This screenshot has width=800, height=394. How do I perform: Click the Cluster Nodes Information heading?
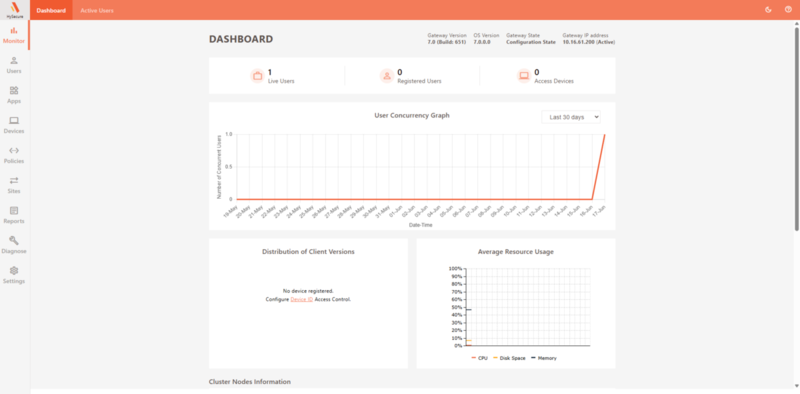tap(250, 382)
